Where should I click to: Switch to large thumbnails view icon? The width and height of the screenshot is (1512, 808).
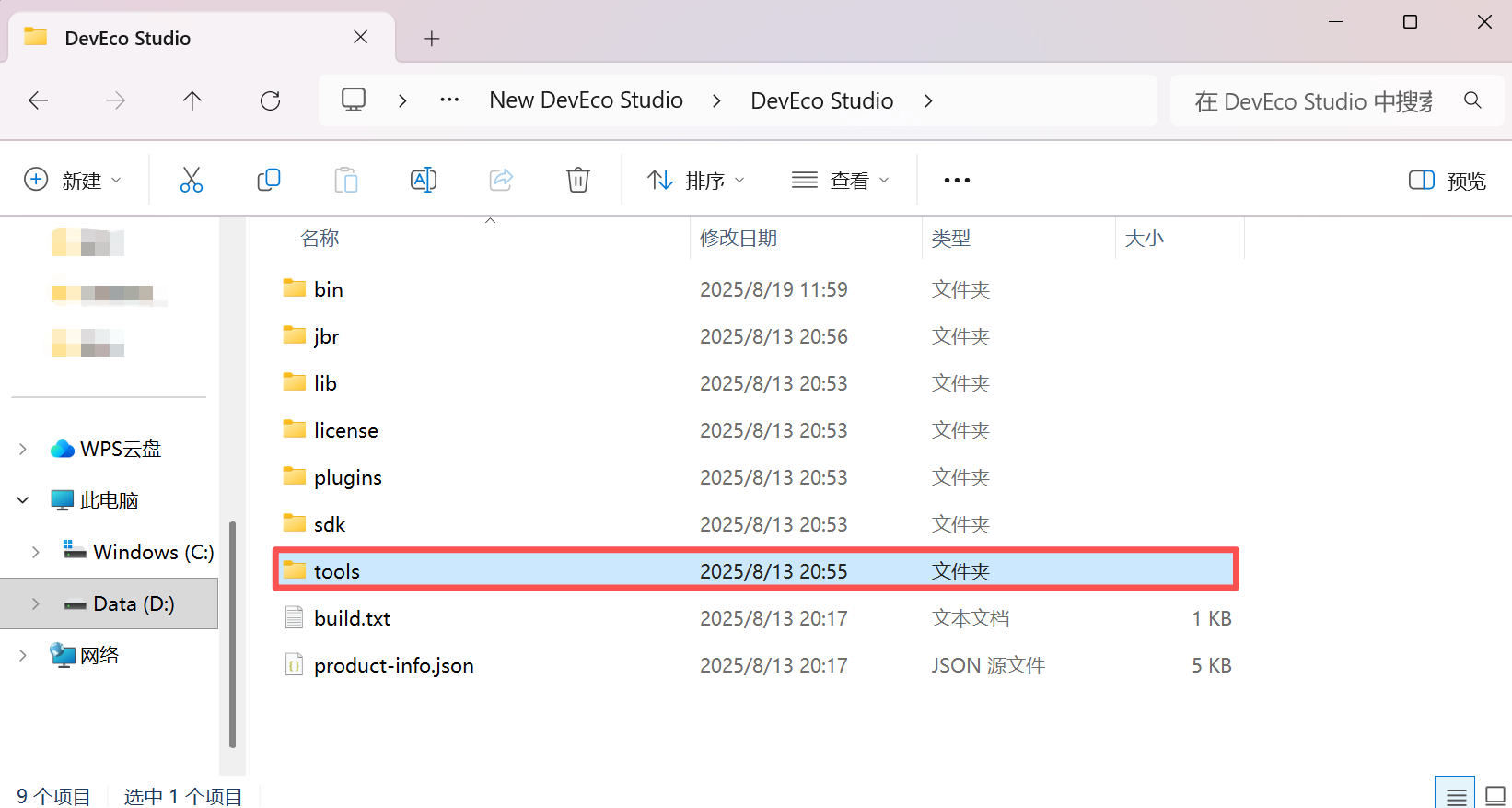click(x=1495, y=796)
